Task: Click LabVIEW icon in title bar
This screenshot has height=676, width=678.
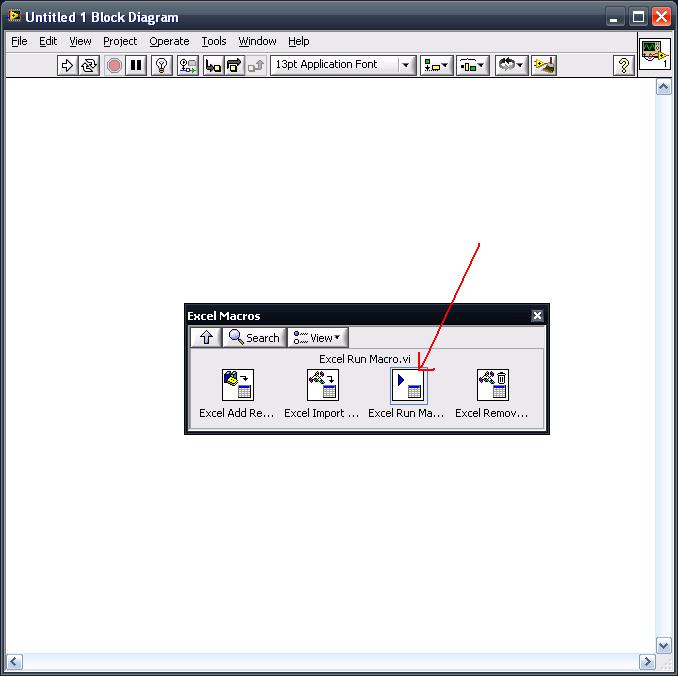Action: coord(14,16)
